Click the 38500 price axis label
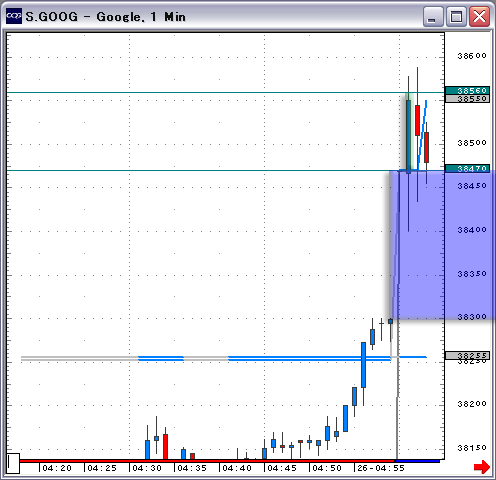Image resolution: width=496 pixels, height=480 pixels. pyautogui.click(x=472, y=143)
